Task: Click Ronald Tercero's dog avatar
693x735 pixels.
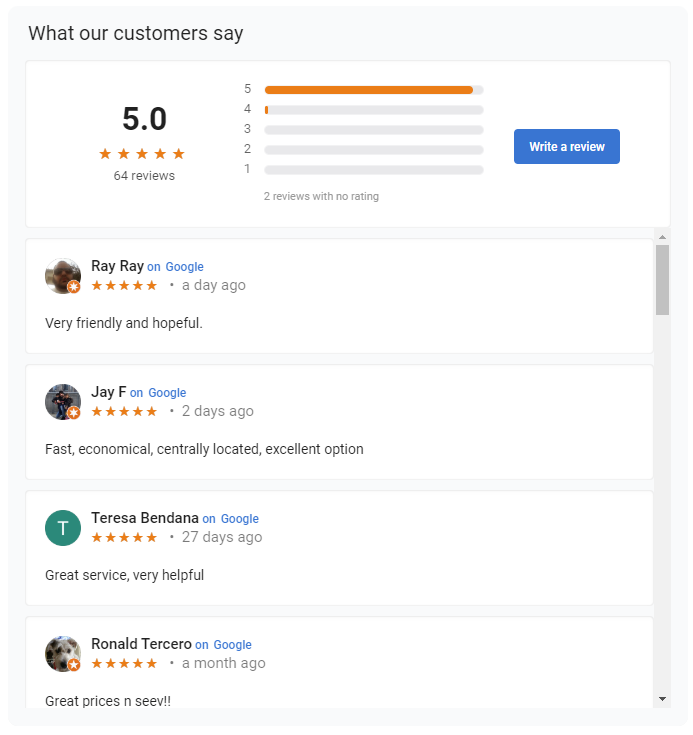Action: 63,654
